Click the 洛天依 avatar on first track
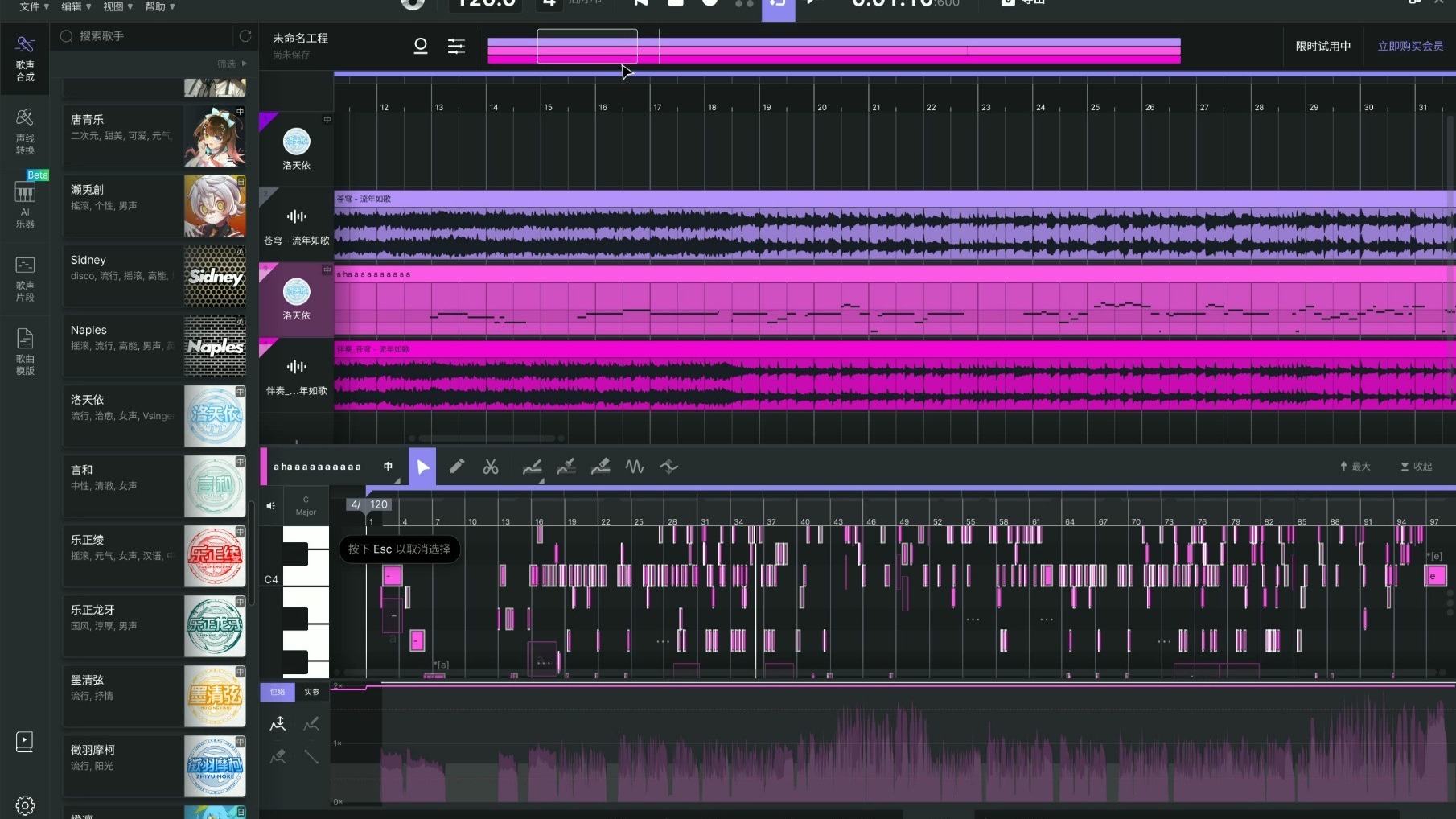The height and width of the screenshot is (819, 1456). coord(297,142)
